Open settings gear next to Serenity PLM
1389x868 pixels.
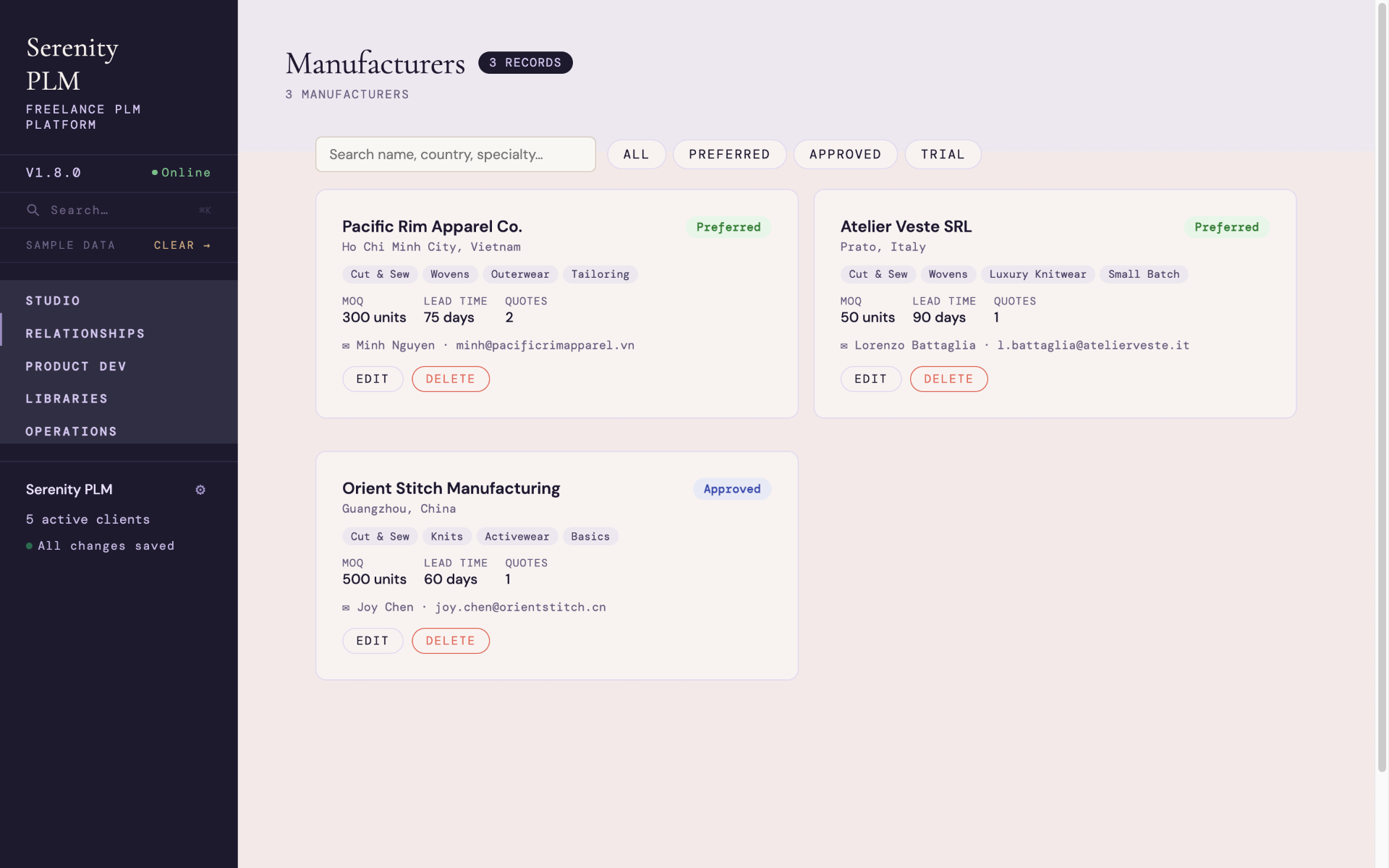click(x=200, y=490)
